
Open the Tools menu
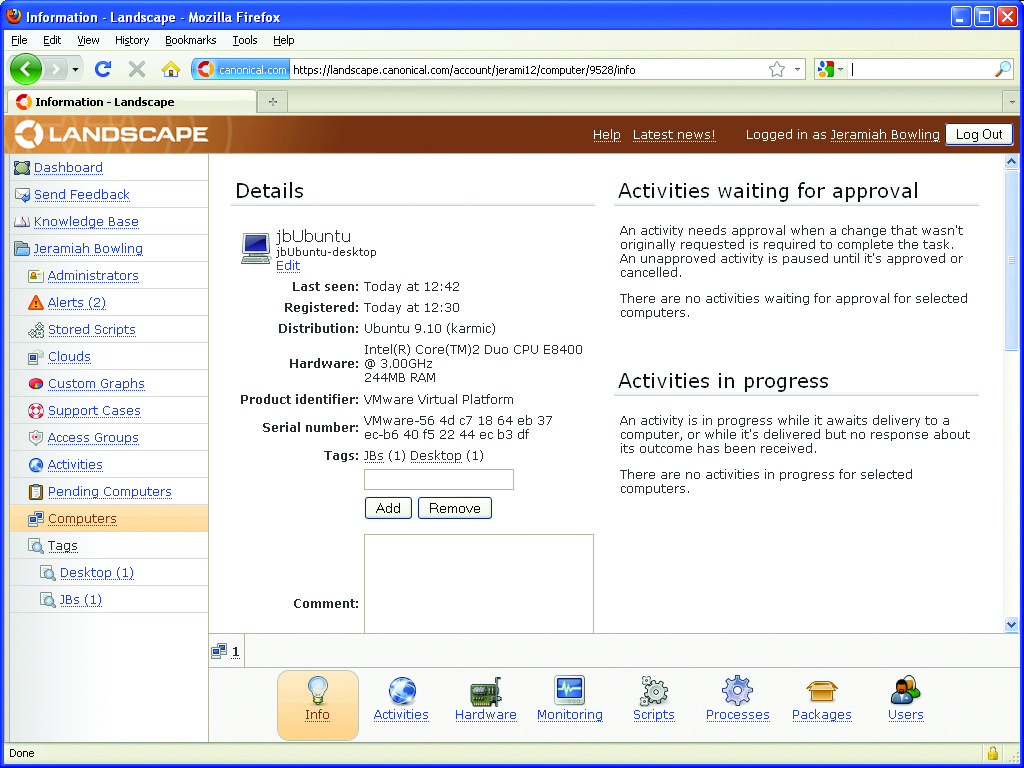coord(244,40)
